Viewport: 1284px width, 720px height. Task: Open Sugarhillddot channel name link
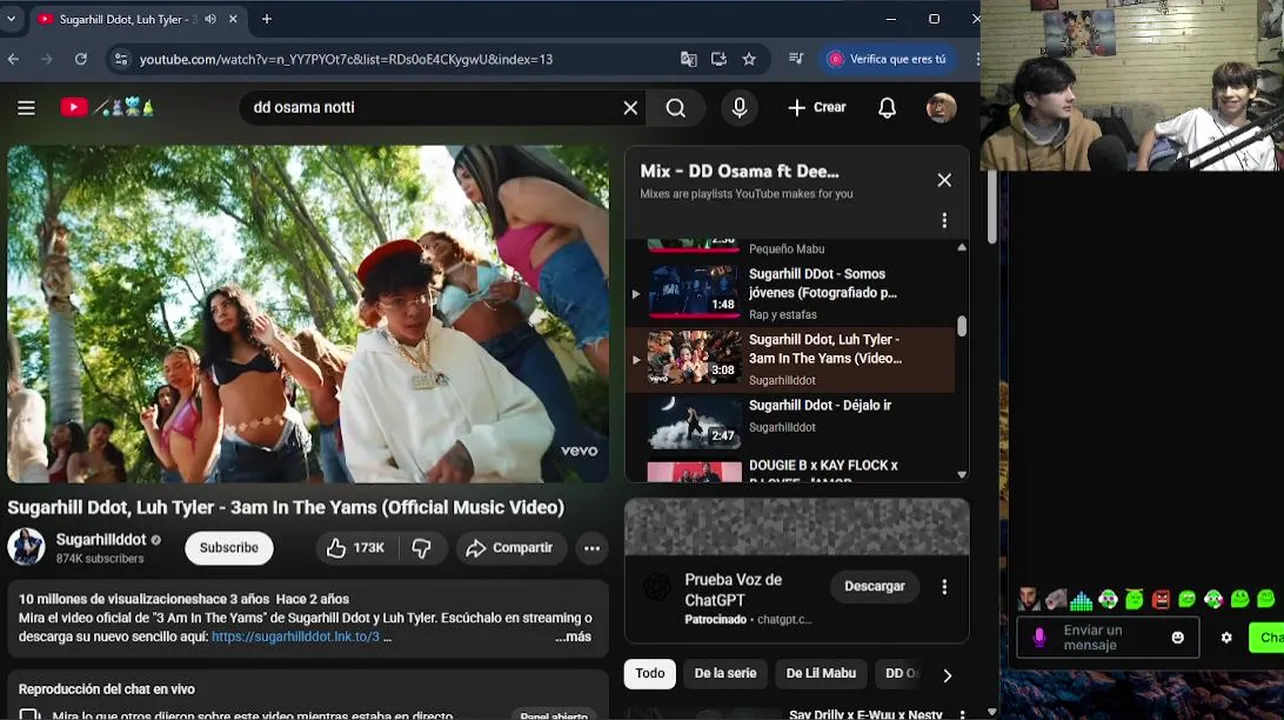pos(101,540)
